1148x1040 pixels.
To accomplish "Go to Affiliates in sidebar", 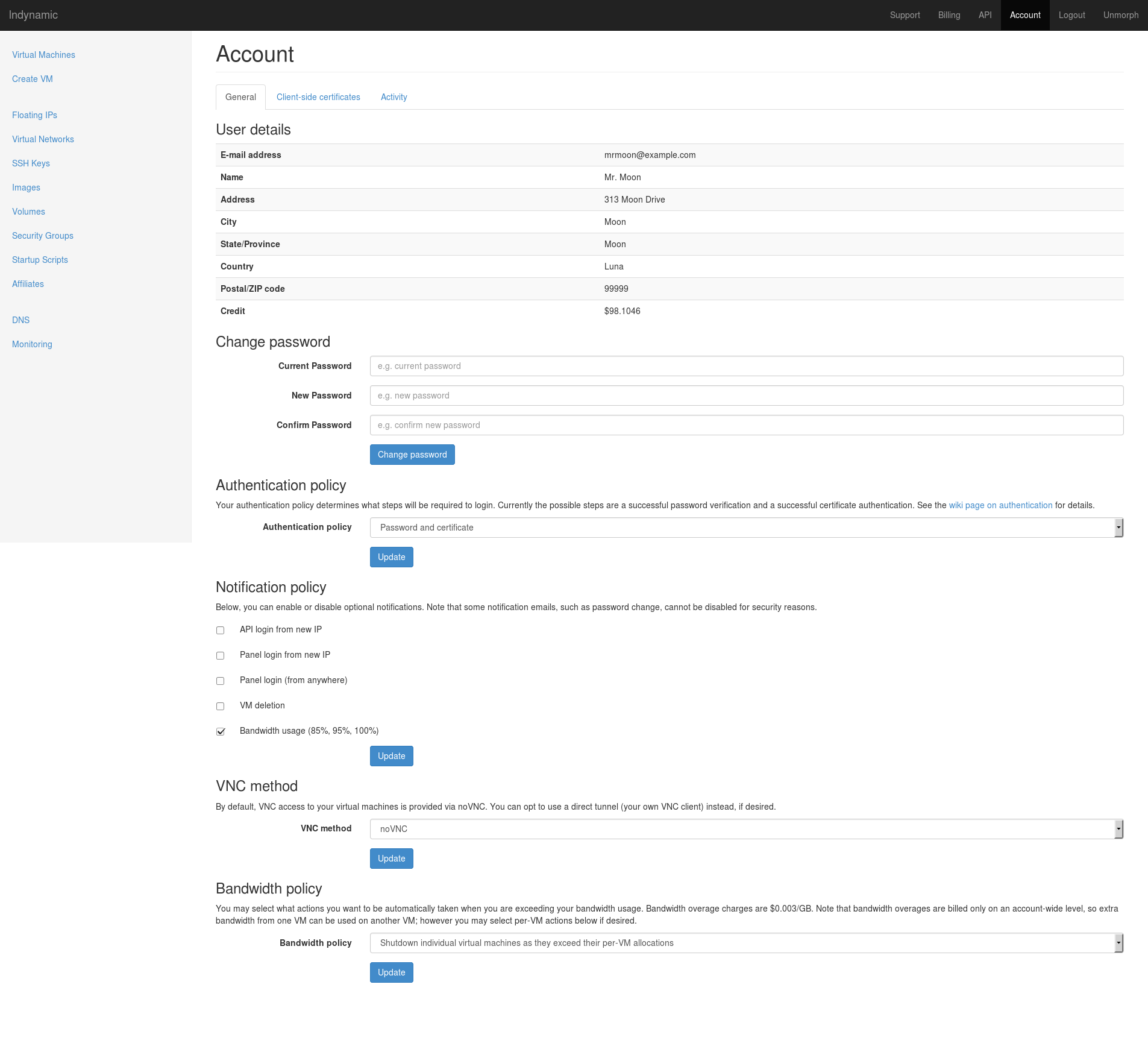I will [28, 284].
